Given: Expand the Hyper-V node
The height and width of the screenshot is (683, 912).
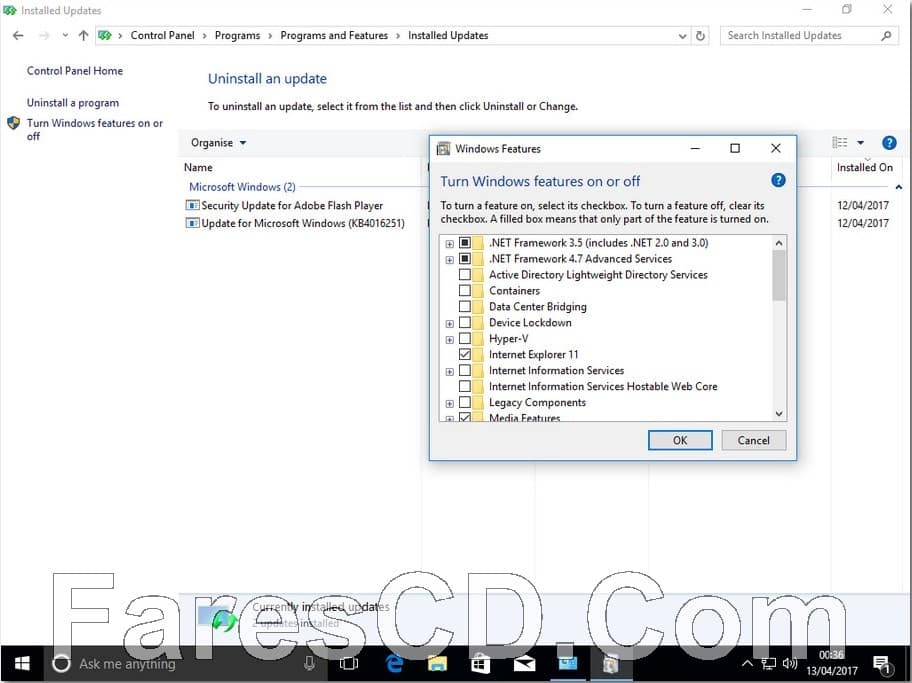Looking at the screenshot, I should (x=450, y=340).
